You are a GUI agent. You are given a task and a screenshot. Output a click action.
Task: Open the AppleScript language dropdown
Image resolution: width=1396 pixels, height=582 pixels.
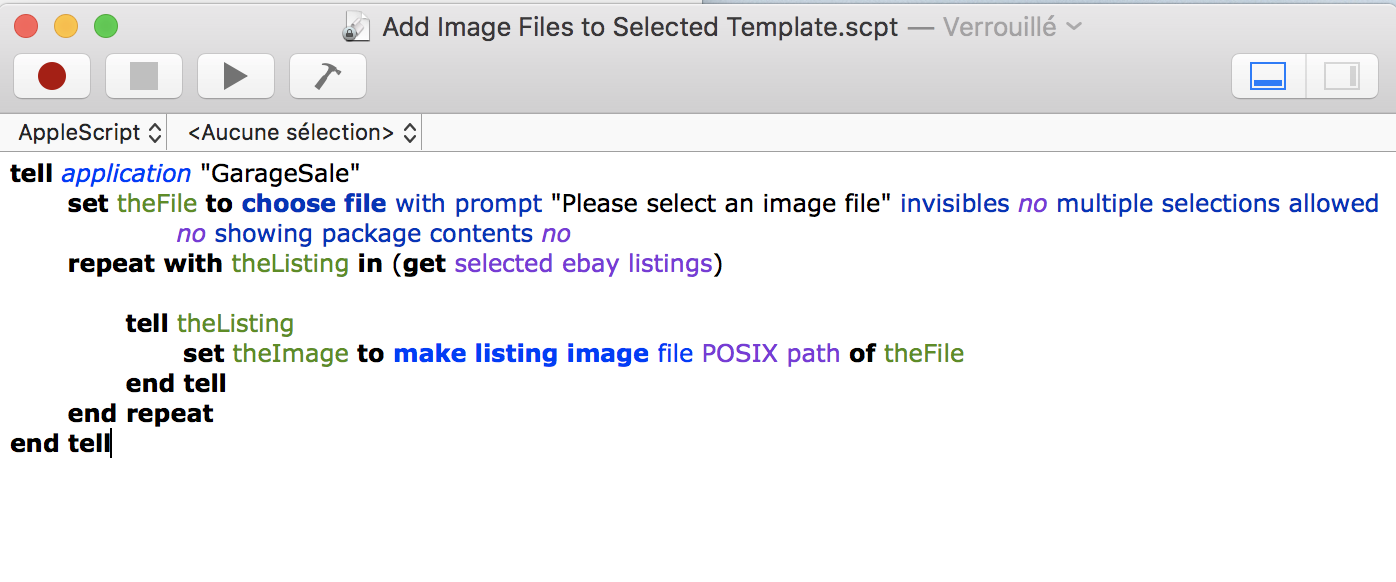tap(89, 132)
